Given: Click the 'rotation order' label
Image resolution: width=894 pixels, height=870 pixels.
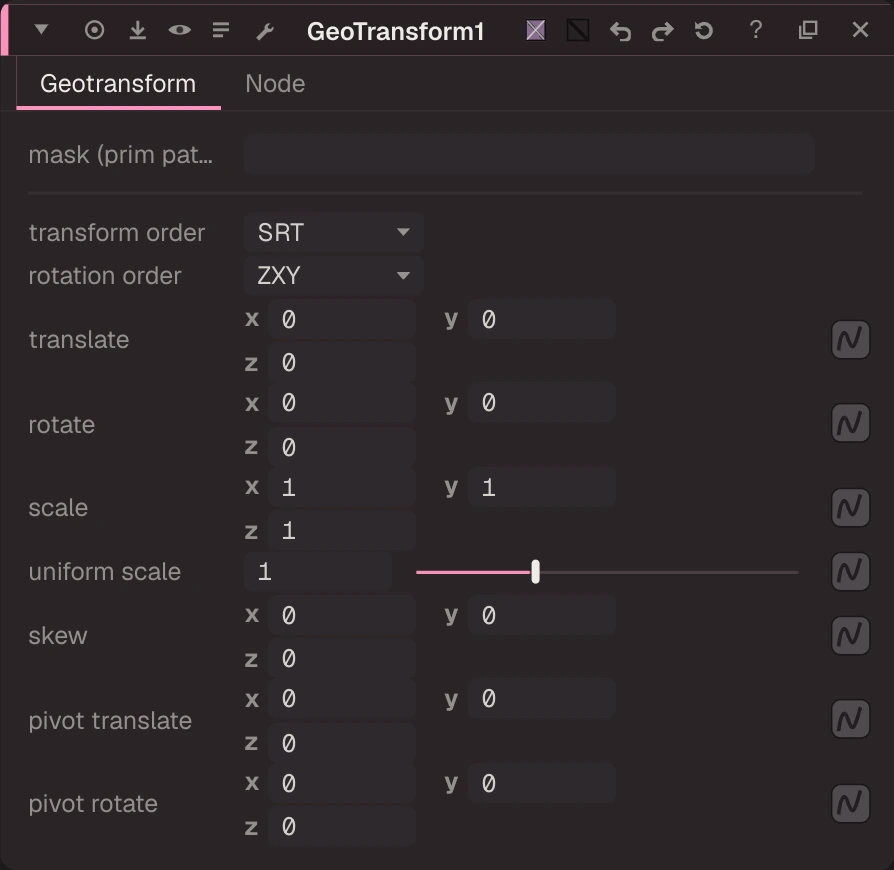Looking at the screenshot, I should (x=105, y=276).
